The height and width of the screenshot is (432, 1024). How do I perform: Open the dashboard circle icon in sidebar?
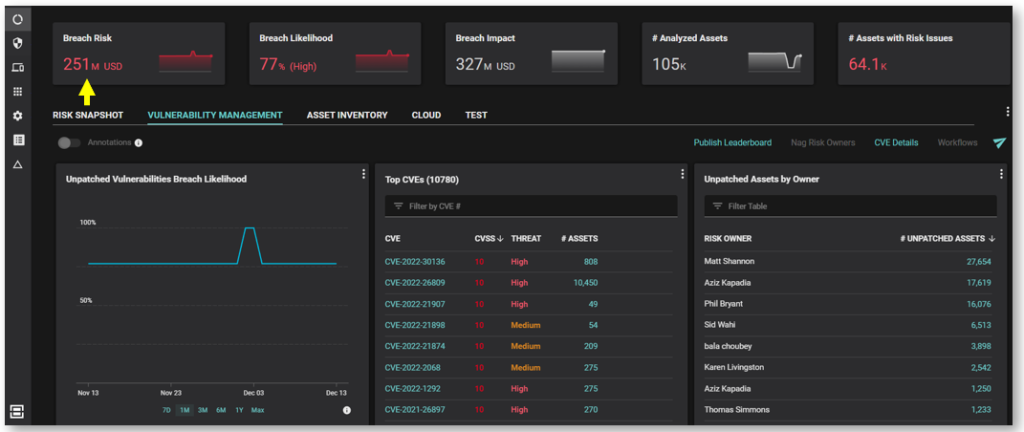(x=18, y=20)
